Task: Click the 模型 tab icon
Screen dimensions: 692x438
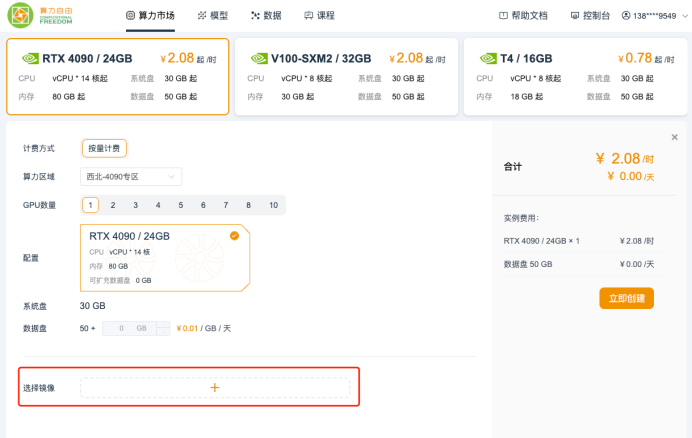Action: click(202, 15)
